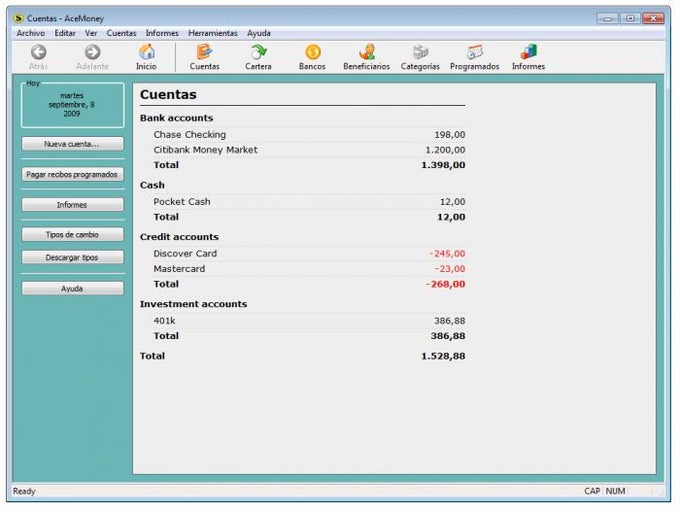680x512 pixels.
Task: Click the Nueva cuenta... button
Action: [72, 144]
